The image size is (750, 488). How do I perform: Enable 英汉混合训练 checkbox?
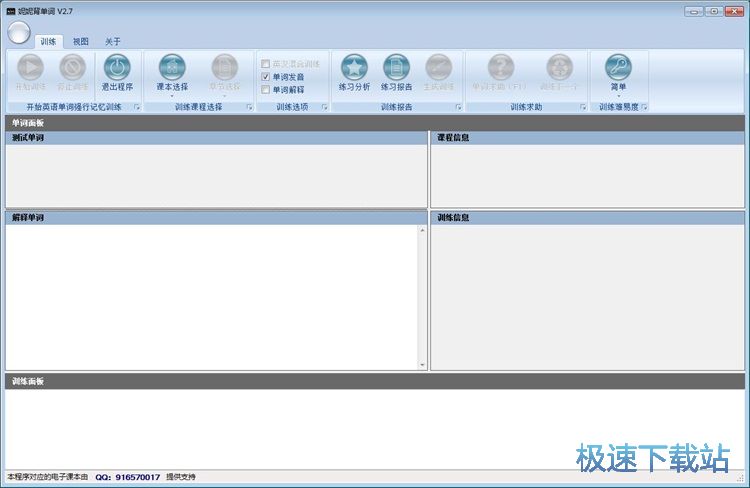[265, 64]
